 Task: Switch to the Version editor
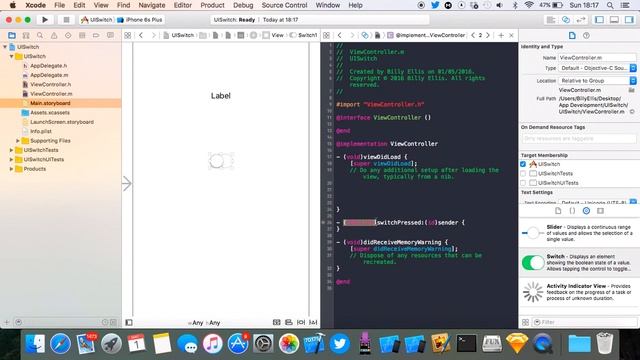pyautogui.click(x=580, y=20)
